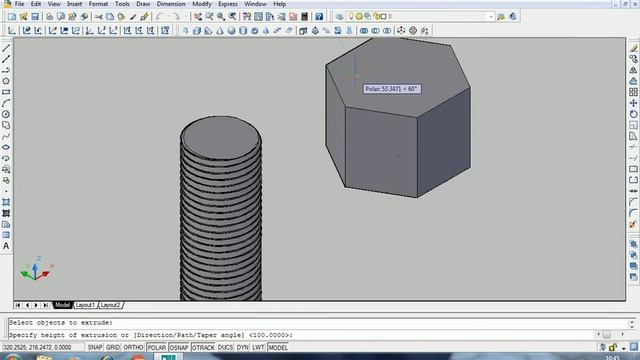
Task: Open the Format menu
Action: coord(98,4)
